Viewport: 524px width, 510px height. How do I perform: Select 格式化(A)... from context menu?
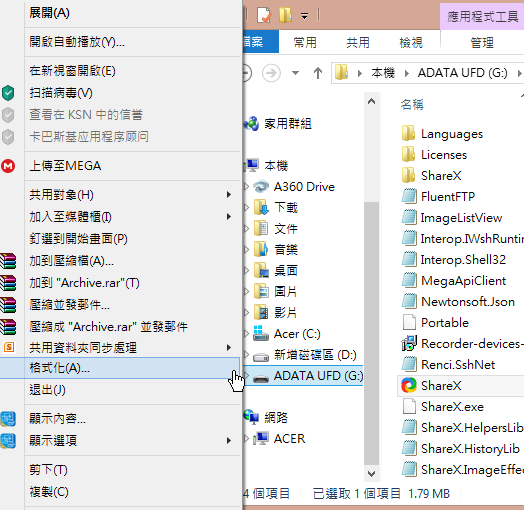120,368
